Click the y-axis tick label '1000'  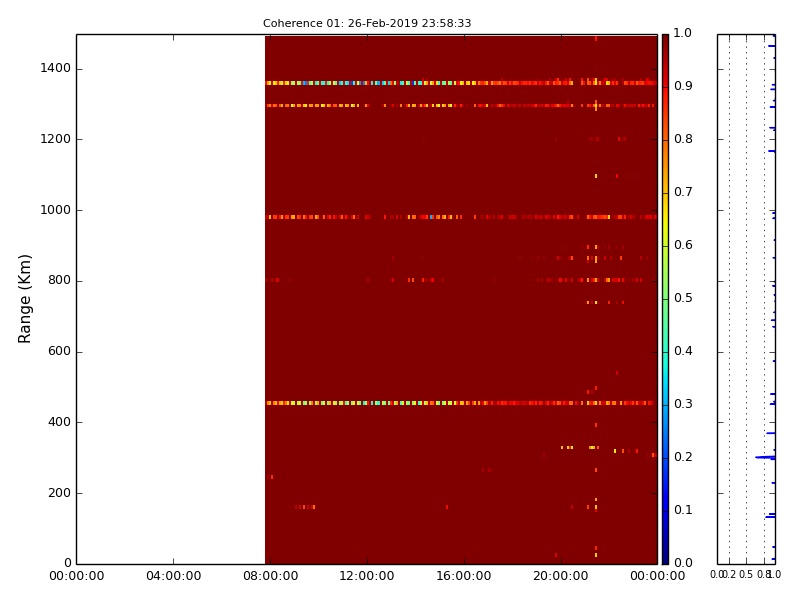tap(56, 210)
